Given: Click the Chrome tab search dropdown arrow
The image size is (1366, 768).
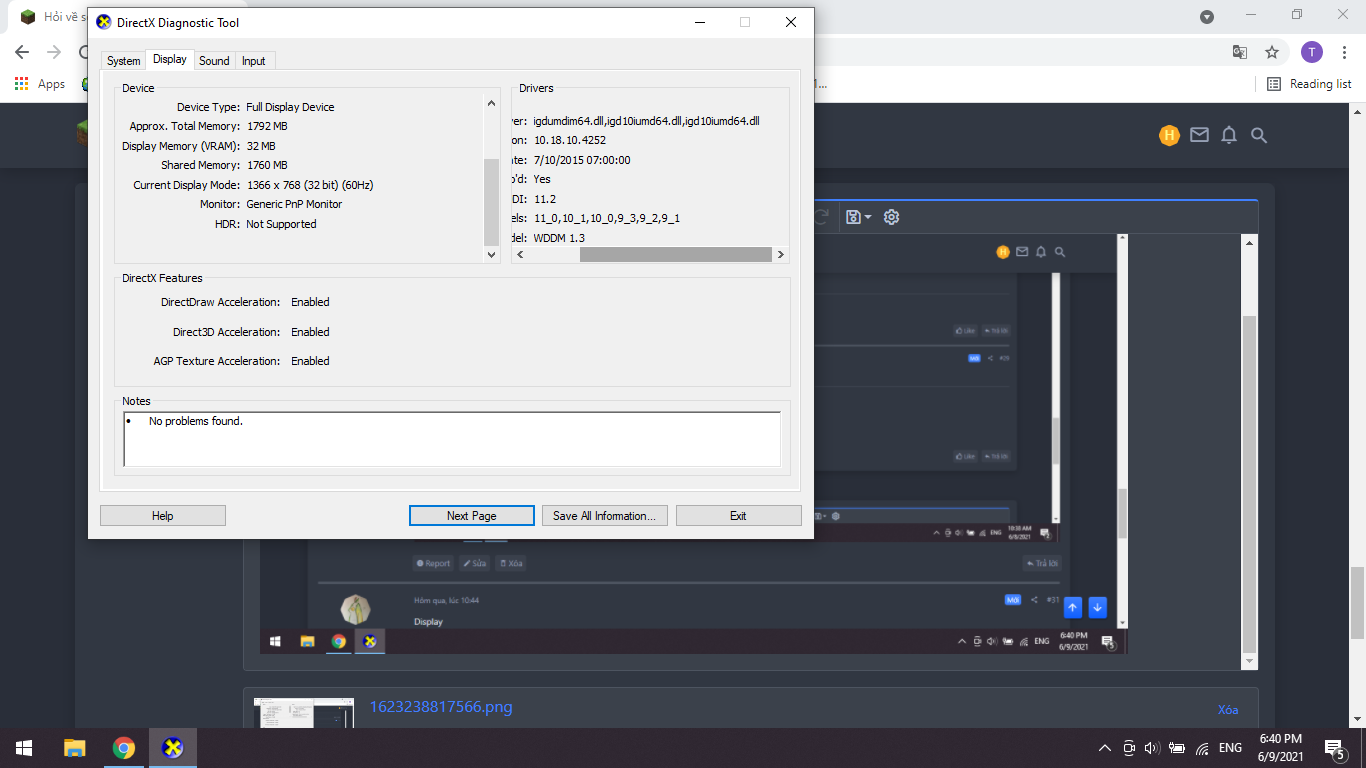Looking at the screenshot, I should click(1207, 16).
